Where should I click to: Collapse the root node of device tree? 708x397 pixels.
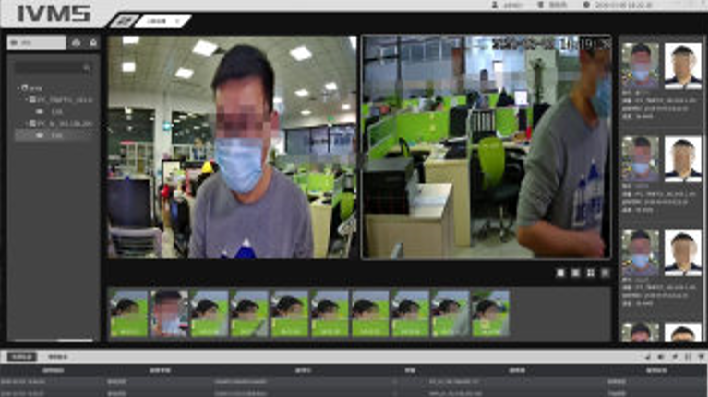click(x=19, y=88)
